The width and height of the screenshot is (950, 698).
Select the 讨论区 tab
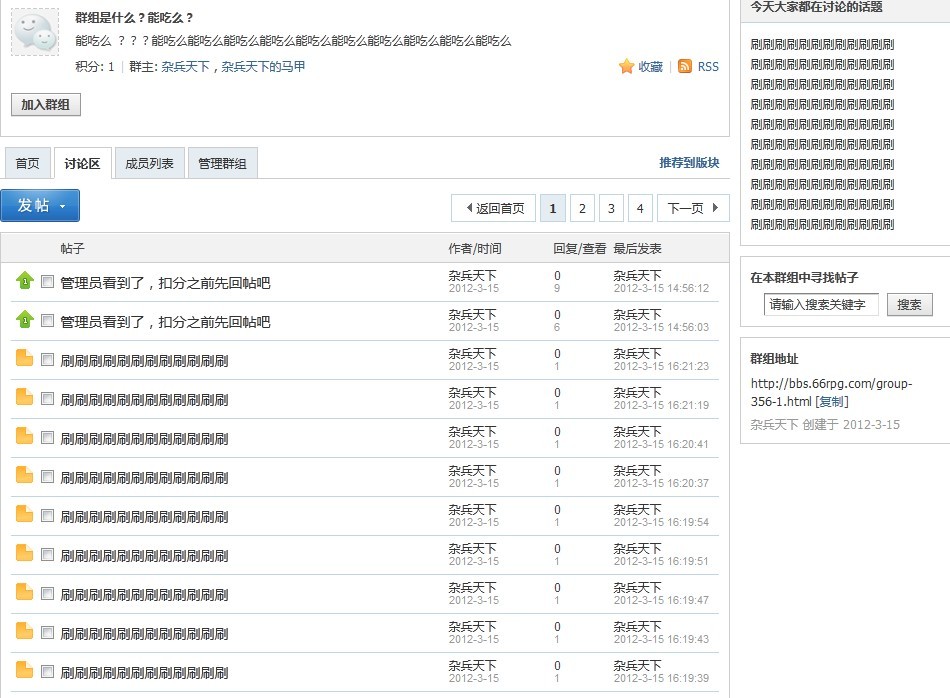coord(82,163)
